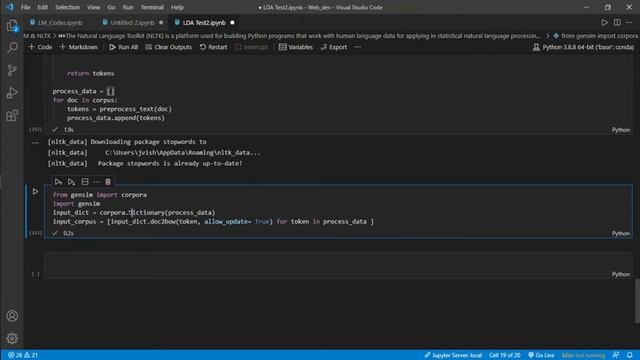This screenshot has height=360, width=640.
Task: Execute cell and below icon
Action: point(71,182)
